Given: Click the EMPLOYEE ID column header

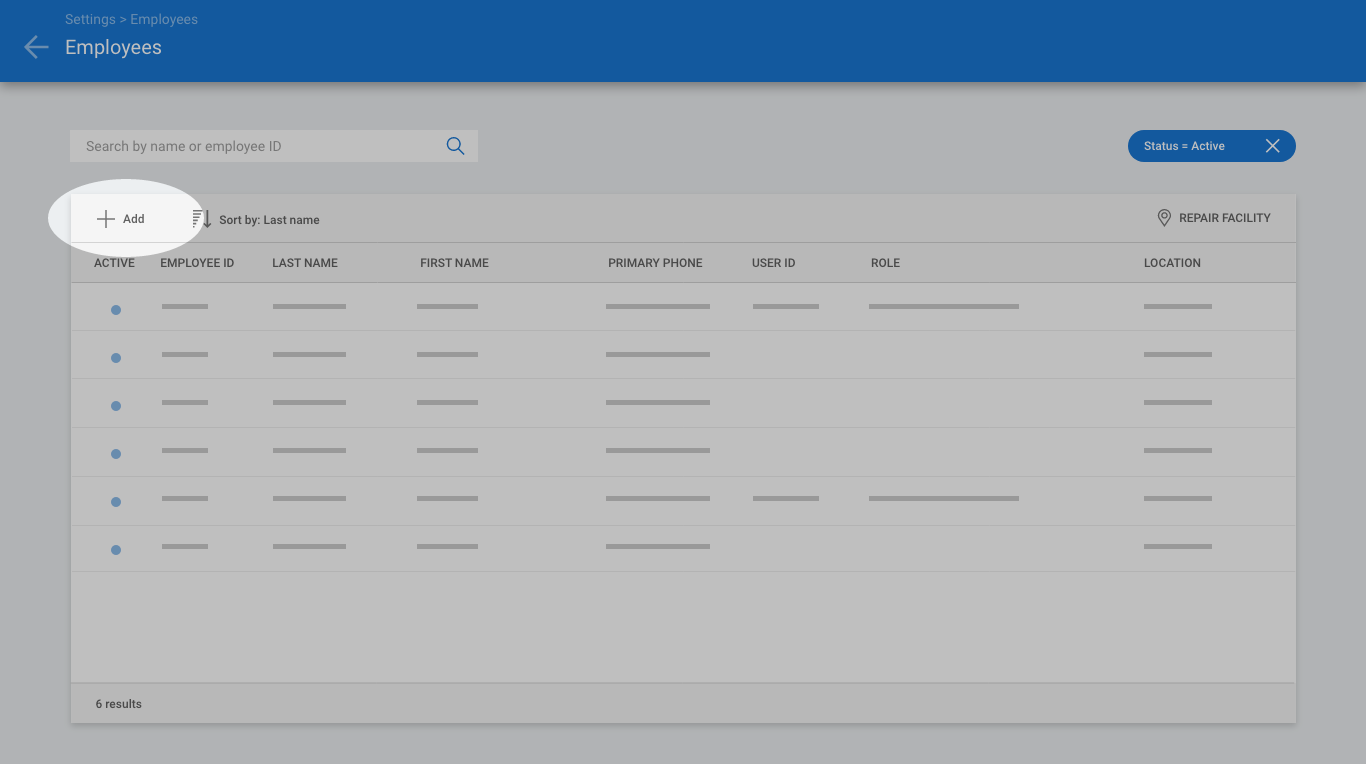Looking at the screenshot, I should point(197,263).
